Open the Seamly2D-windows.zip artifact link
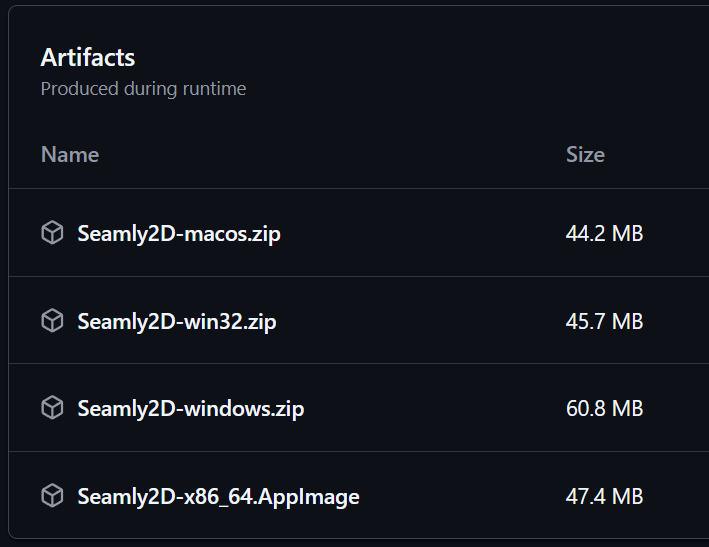The width and height of the screenshot is (709, 547). point(190,409)
